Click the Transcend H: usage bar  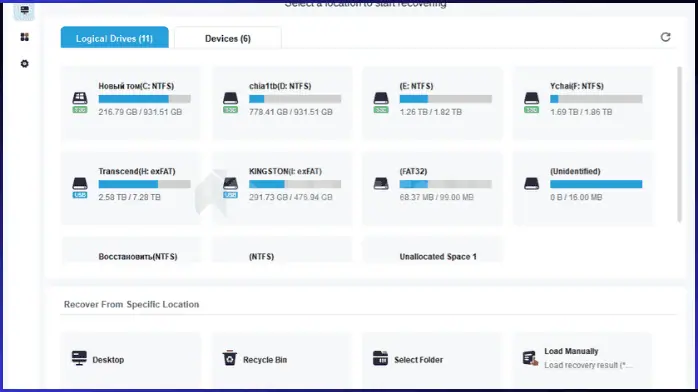pyautogui.click(x=144, y=184)
